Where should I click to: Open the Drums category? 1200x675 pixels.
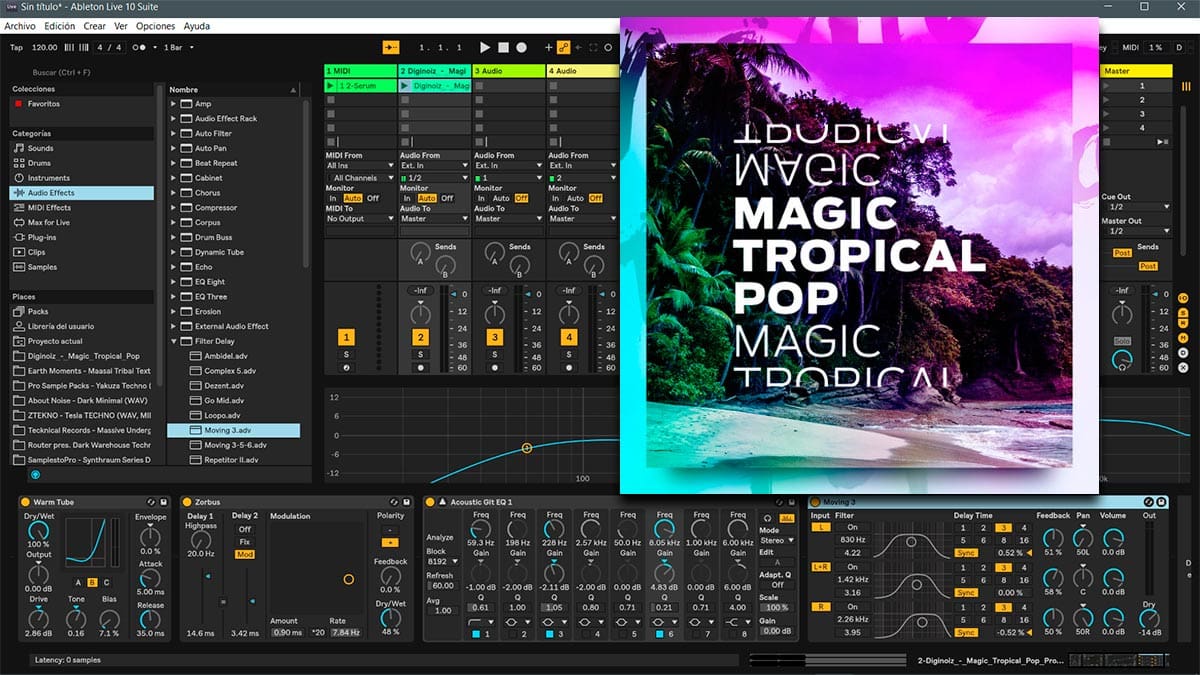click(82, 163)
